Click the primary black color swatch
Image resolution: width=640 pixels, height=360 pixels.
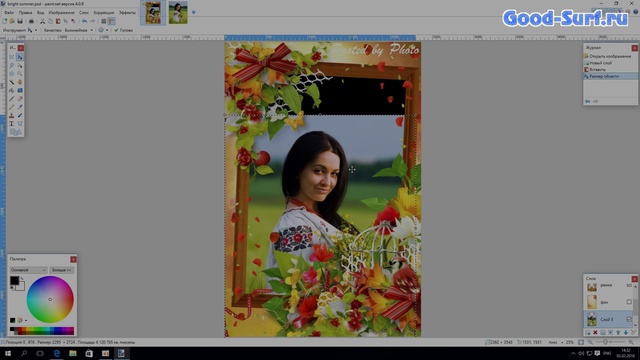point(14,280)
